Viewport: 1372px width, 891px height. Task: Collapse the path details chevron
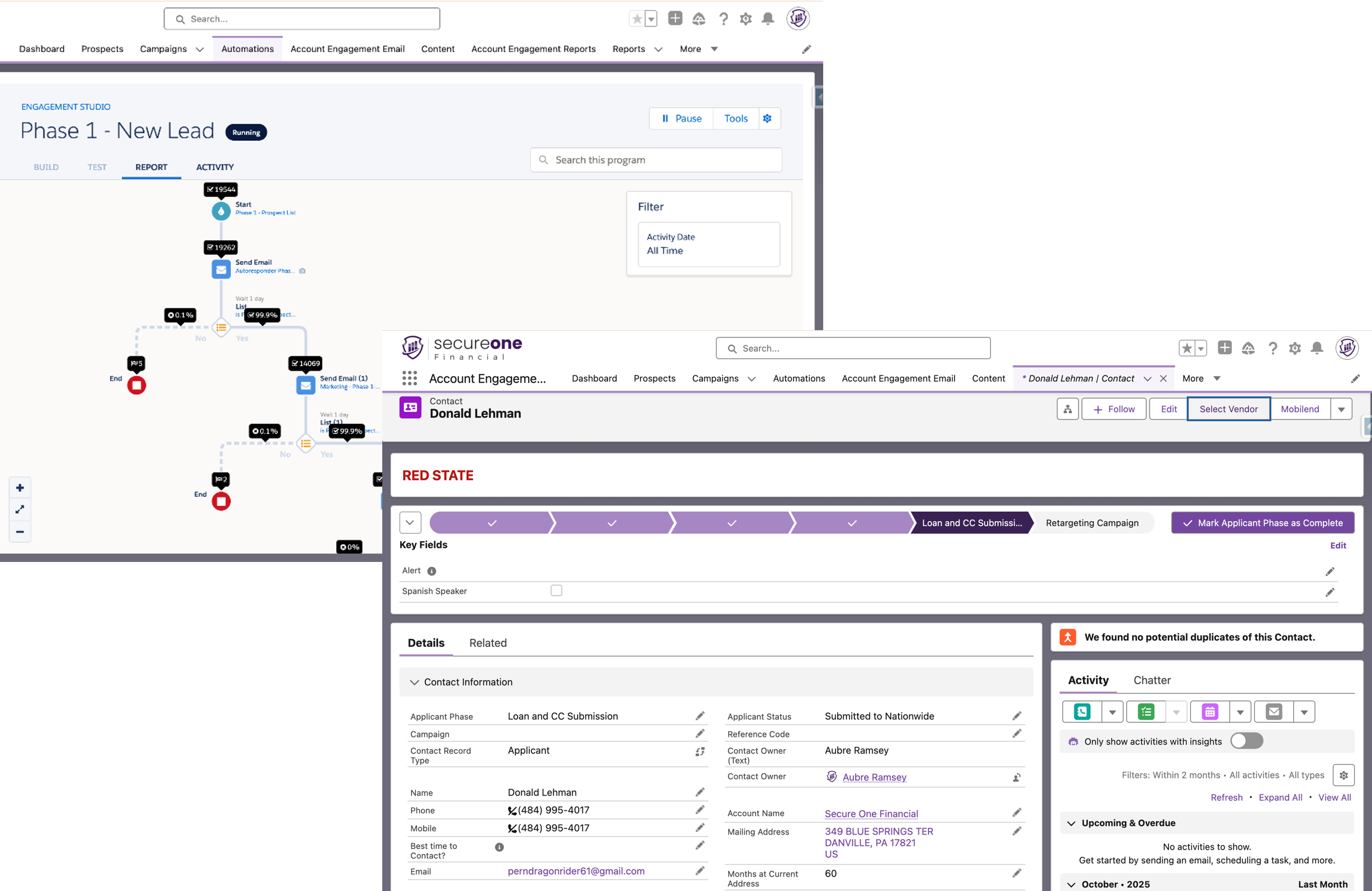[x=410, y=523]
